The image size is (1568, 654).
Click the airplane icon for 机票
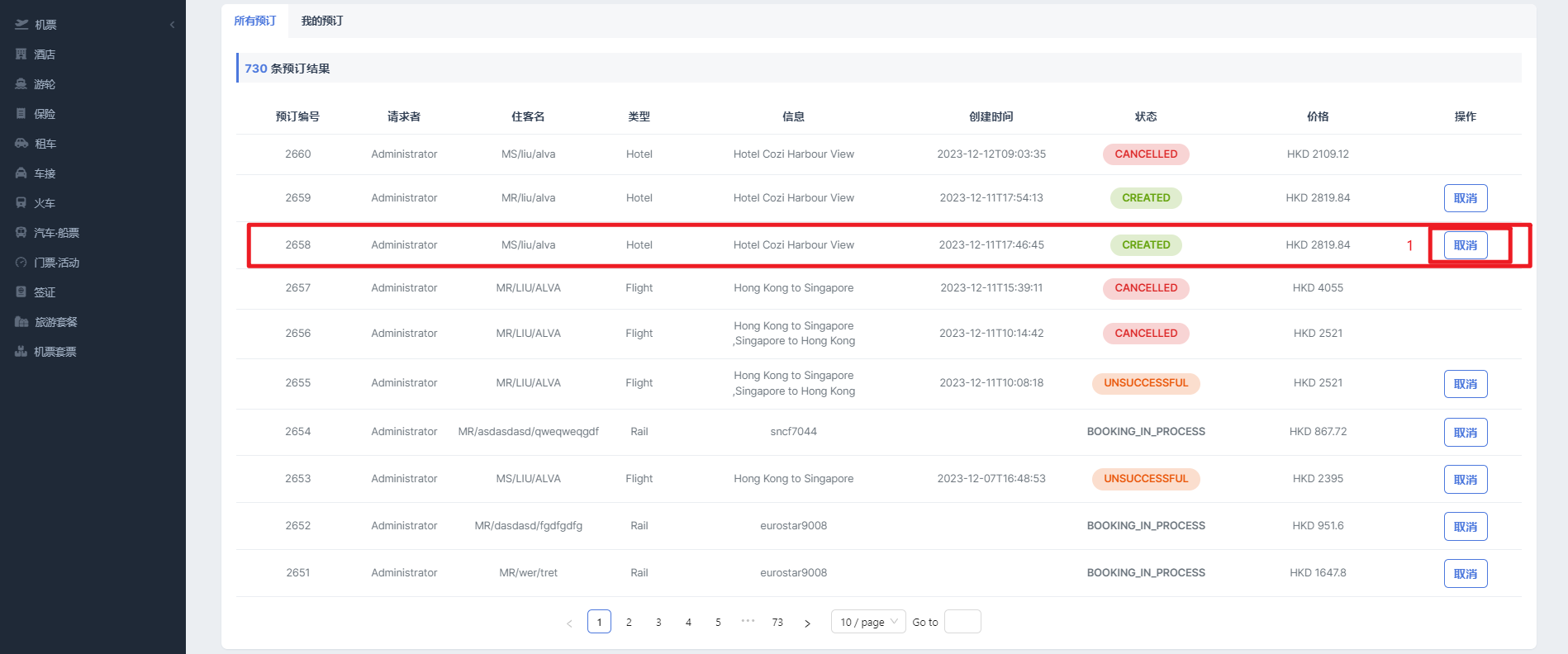(x=21, y=25)
